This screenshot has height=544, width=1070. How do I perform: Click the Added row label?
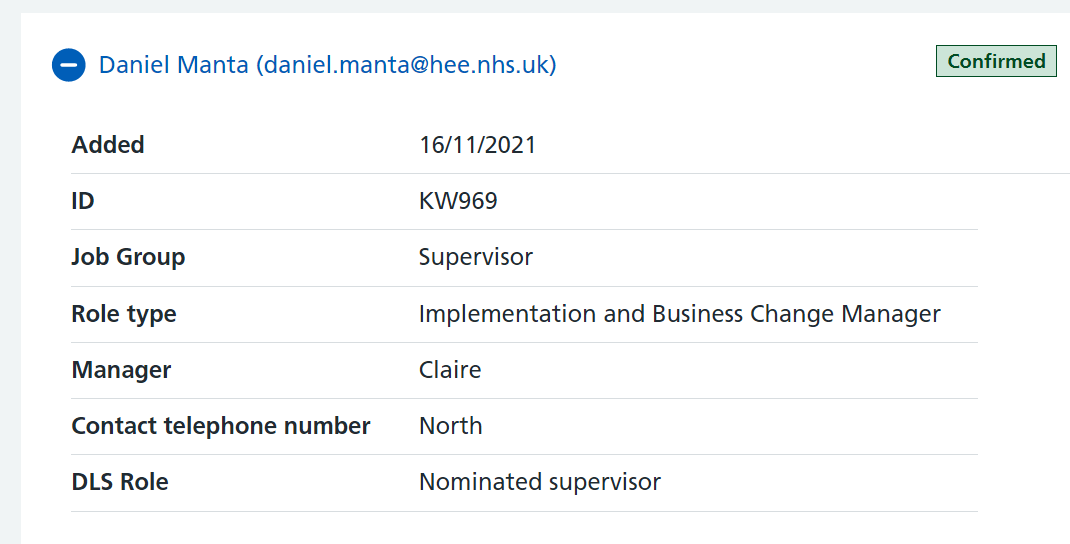click(108, 145)
